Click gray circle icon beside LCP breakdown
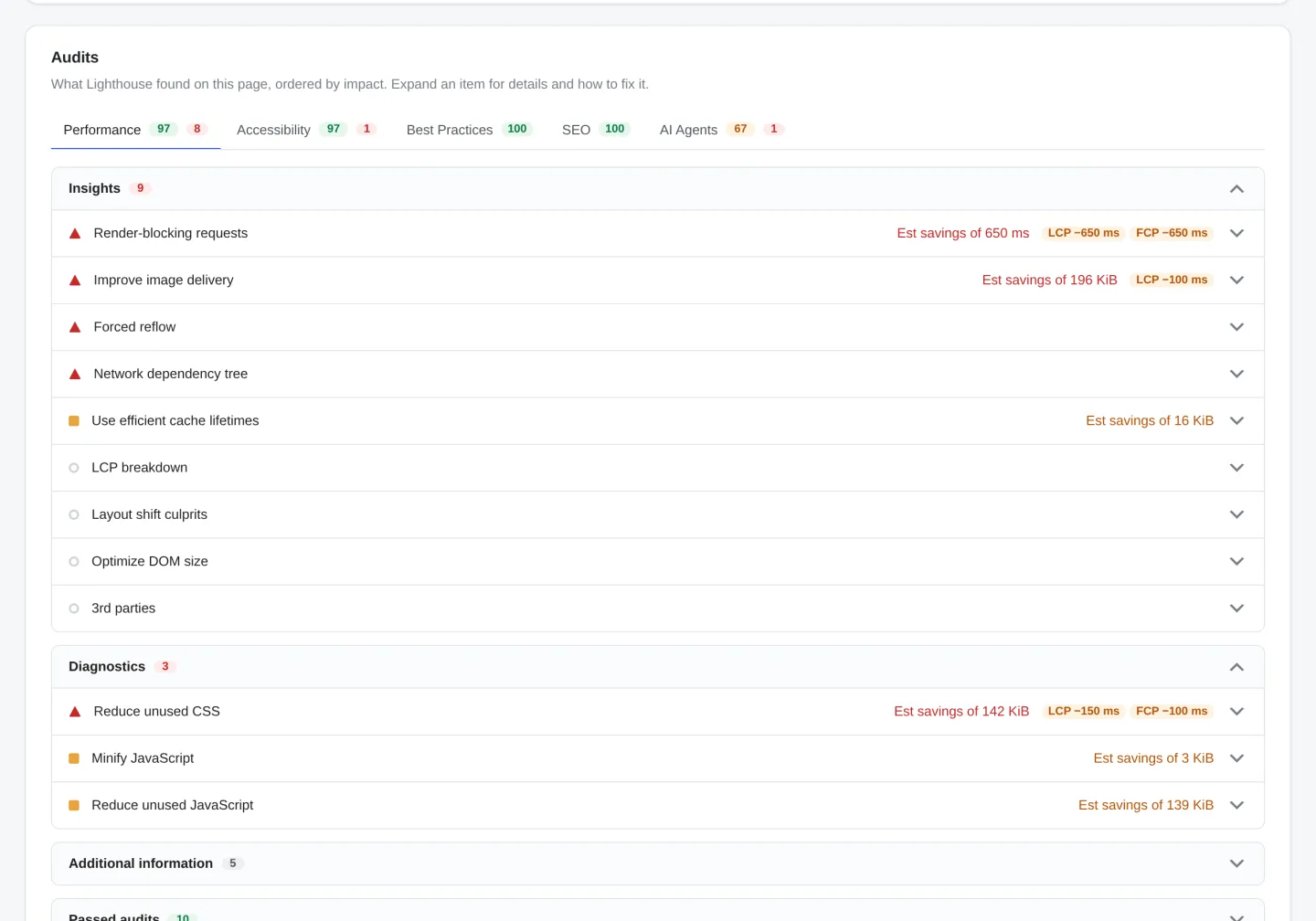 coord(74,468)
